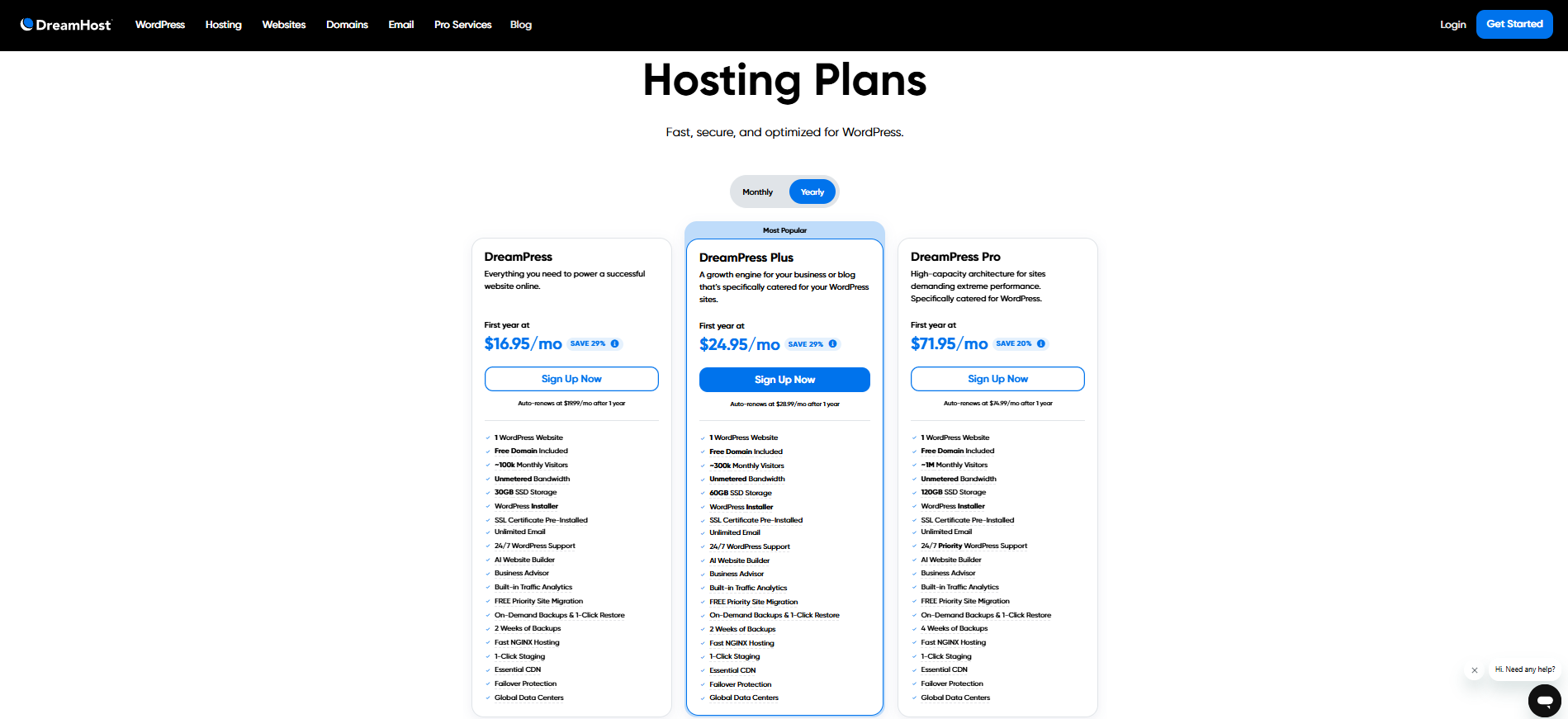This screenshot has height=719, width=1568.
Task: Click info icon beside DreamPress Plus SAVE 29%
Action: click(x=832, y=344)
